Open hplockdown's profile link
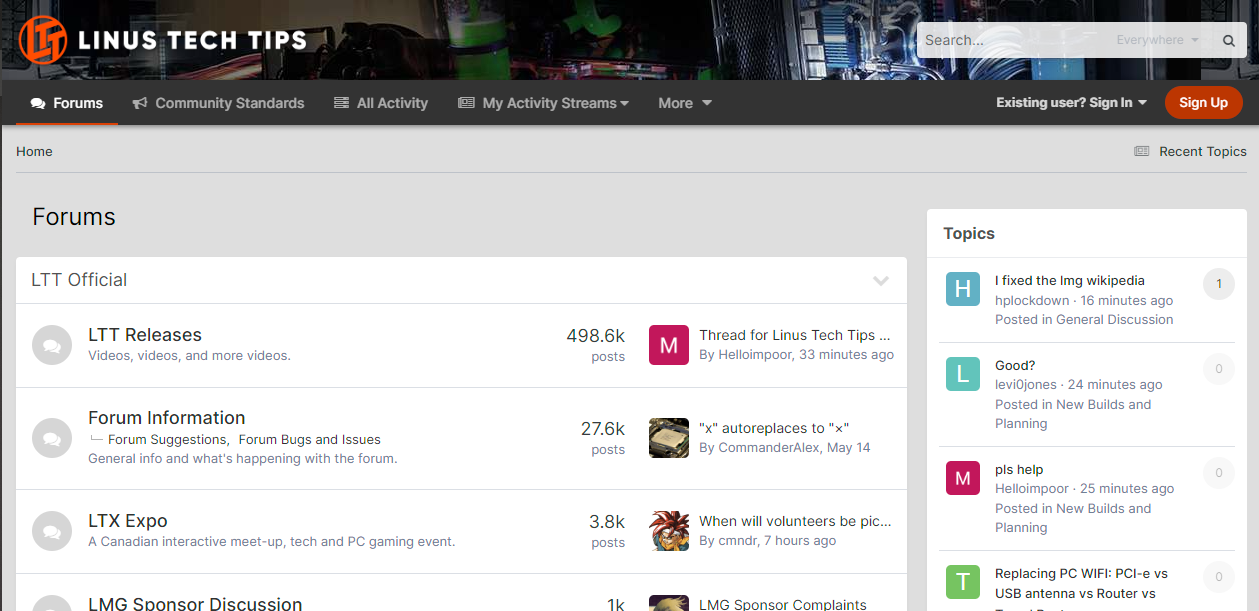Viewport: 1259px width, 611px height. click(x=1033, y=301)
